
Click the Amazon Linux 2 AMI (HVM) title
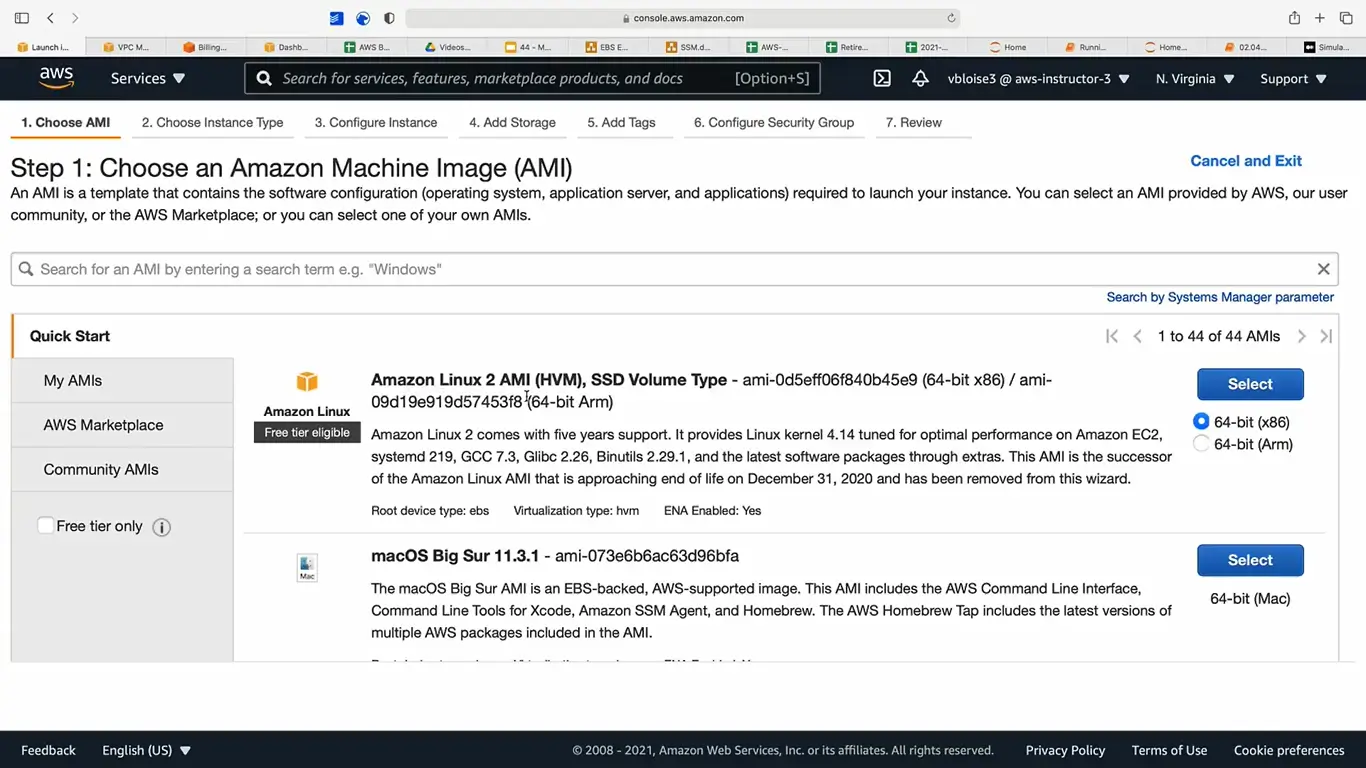pos(549,380)
